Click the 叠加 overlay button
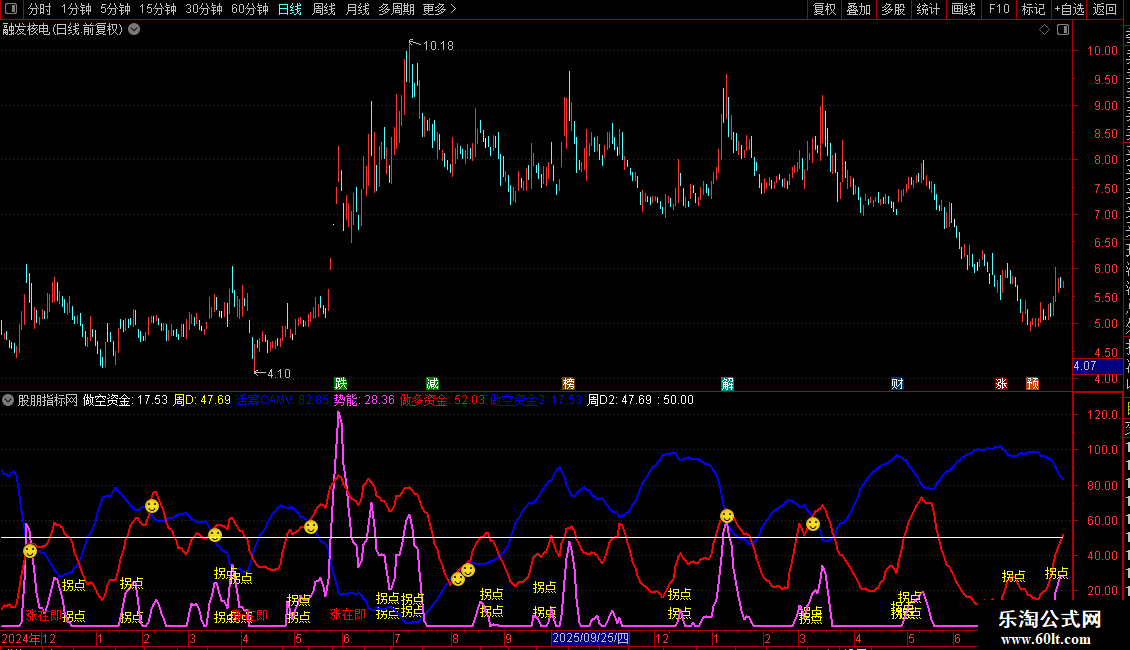The width and height of the screenshot is (1130, 650). pyautogui.click(x=859, y=9)
